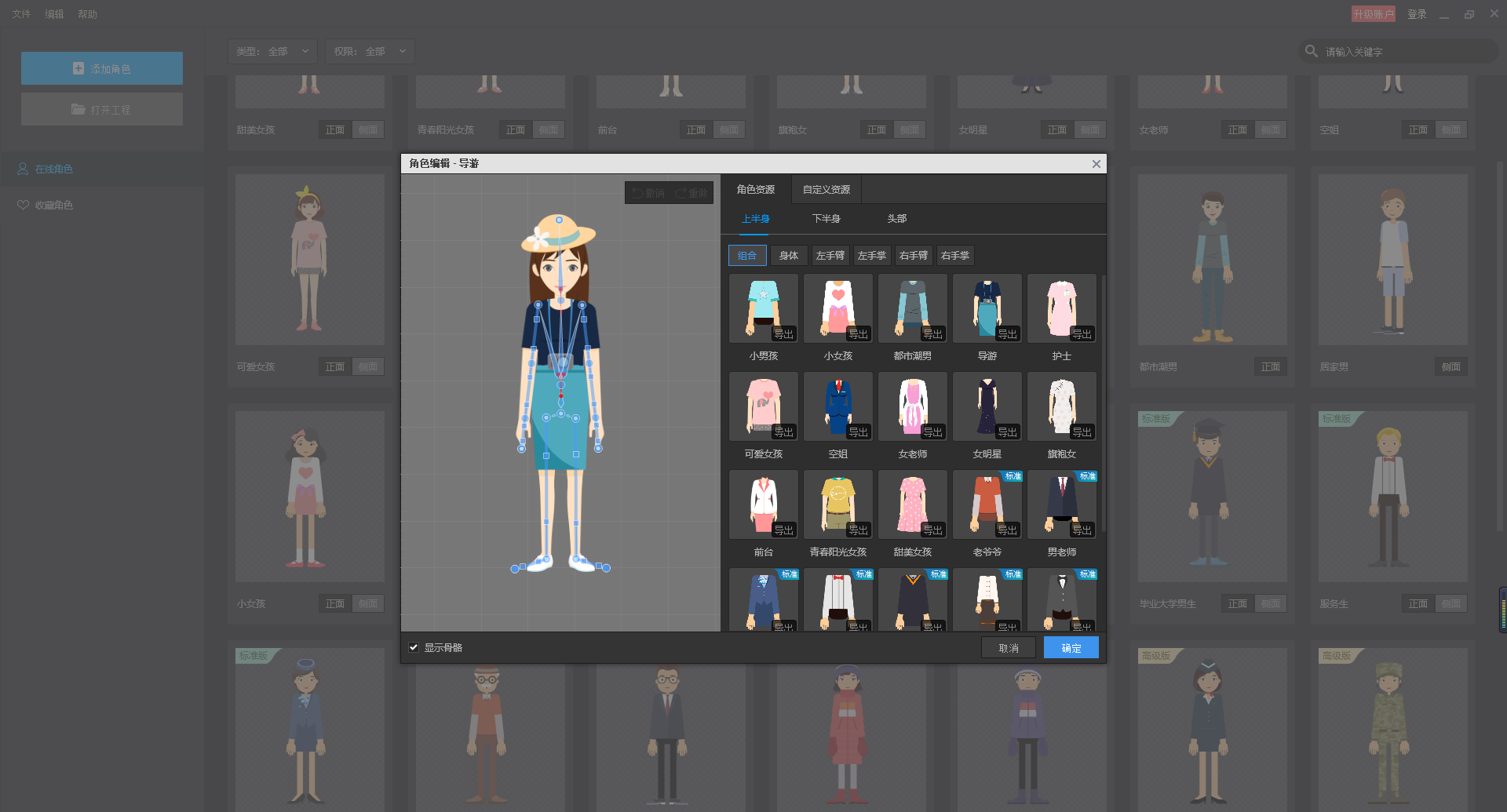Screen dimensions: 1507x812
Task: Click the 确定 button
Action: point(1071,648)
